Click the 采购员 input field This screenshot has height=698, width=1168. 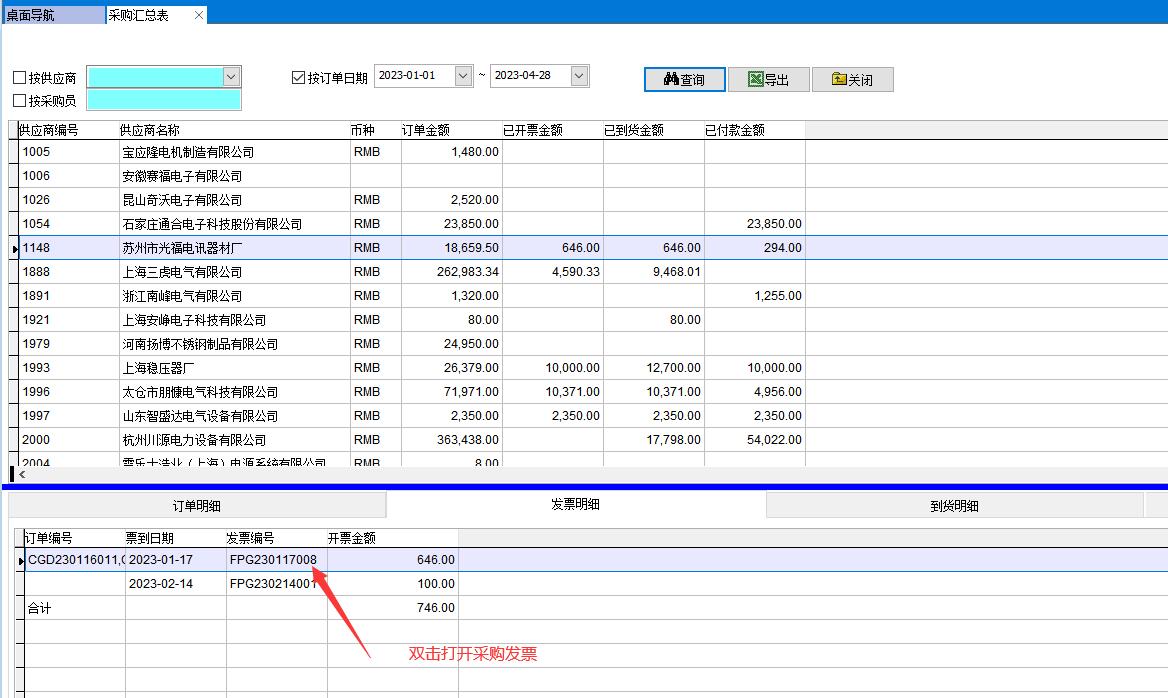(164, 100)
